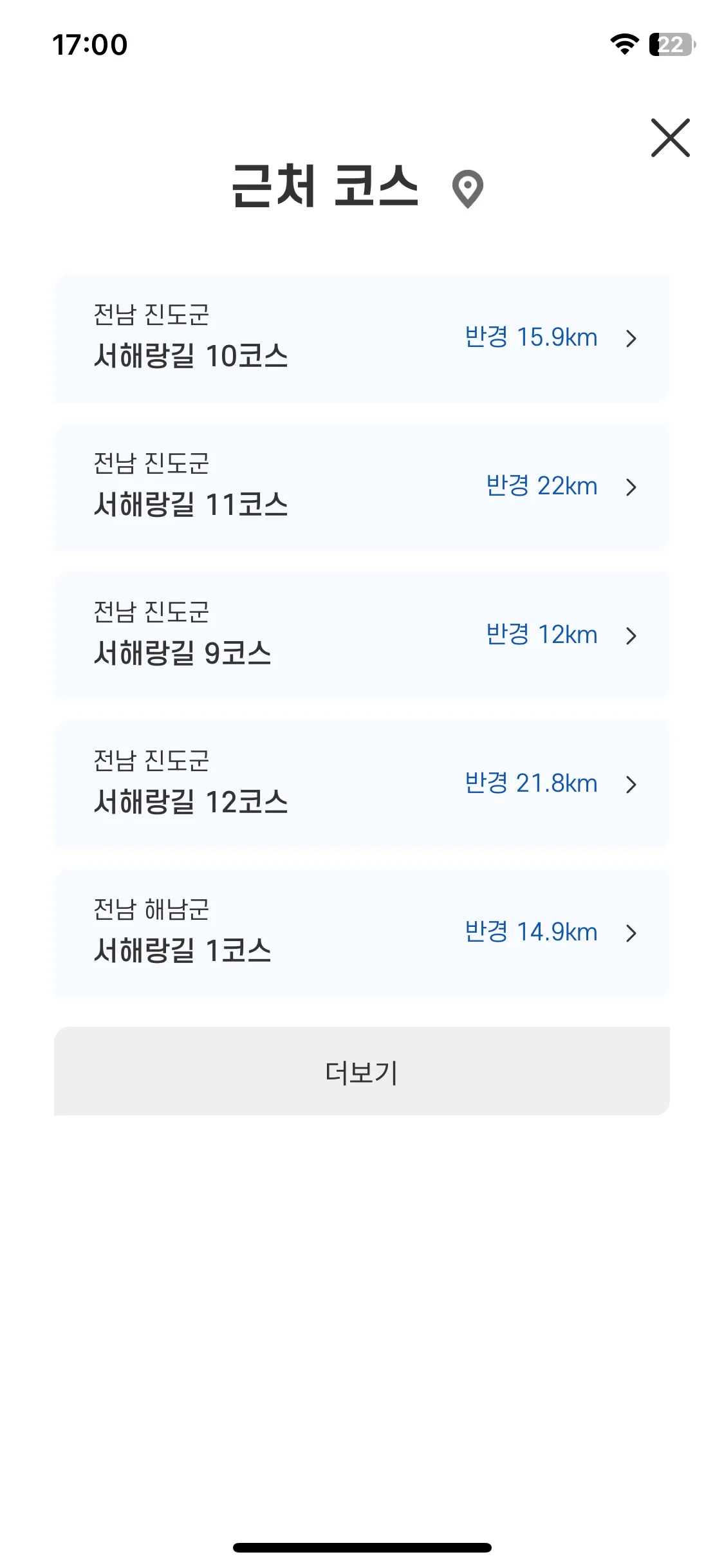The image size is (724, 1568).
Task: Tap the 반경 12km distance label
Action: 542,635
